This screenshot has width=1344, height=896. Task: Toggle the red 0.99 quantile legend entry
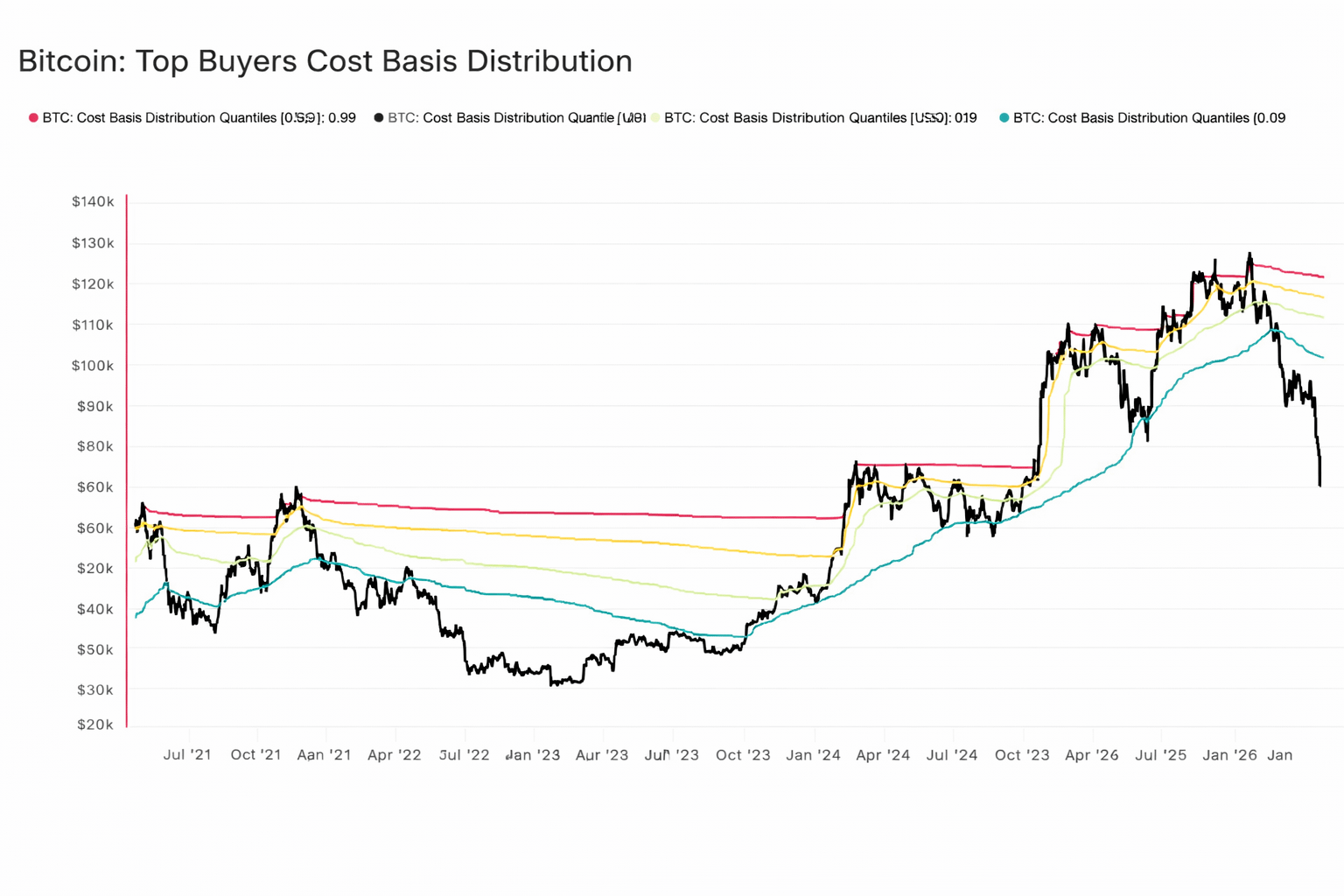pyautogui.click(x=192, y=117)
